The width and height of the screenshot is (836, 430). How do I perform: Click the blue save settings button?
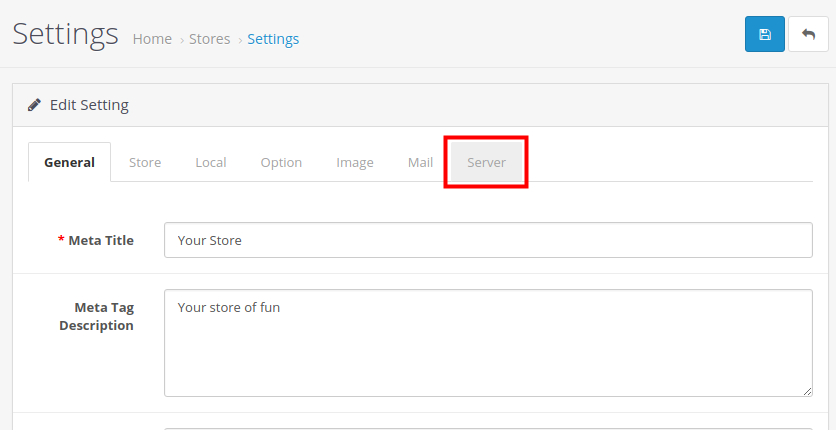[765, 34]
